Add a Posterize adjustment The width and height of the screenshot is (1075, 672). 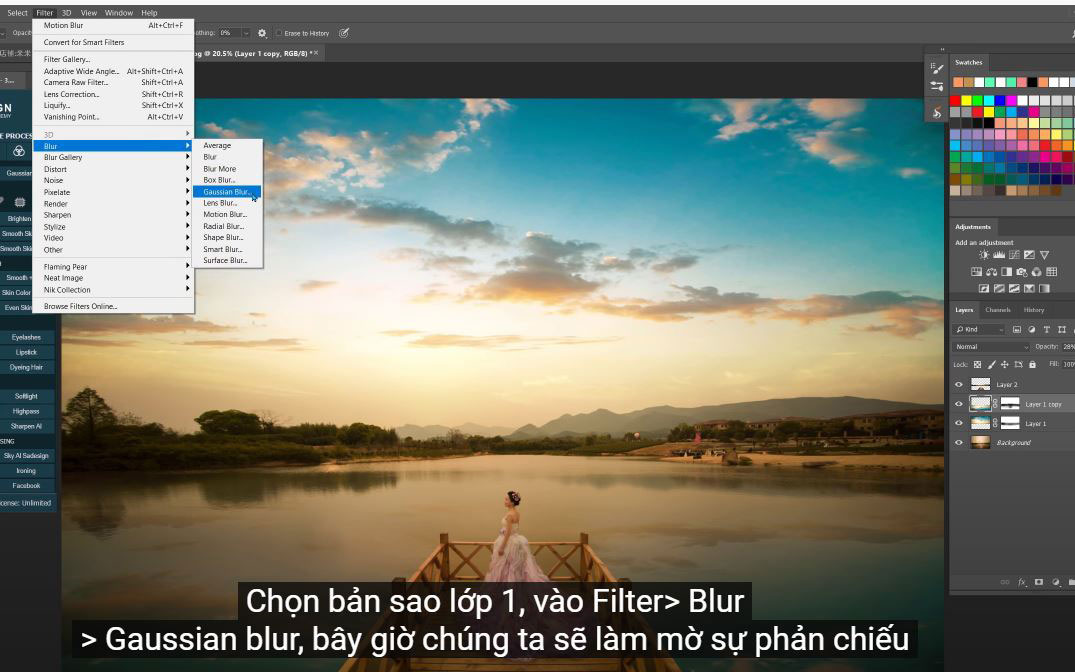pos(999,289)
